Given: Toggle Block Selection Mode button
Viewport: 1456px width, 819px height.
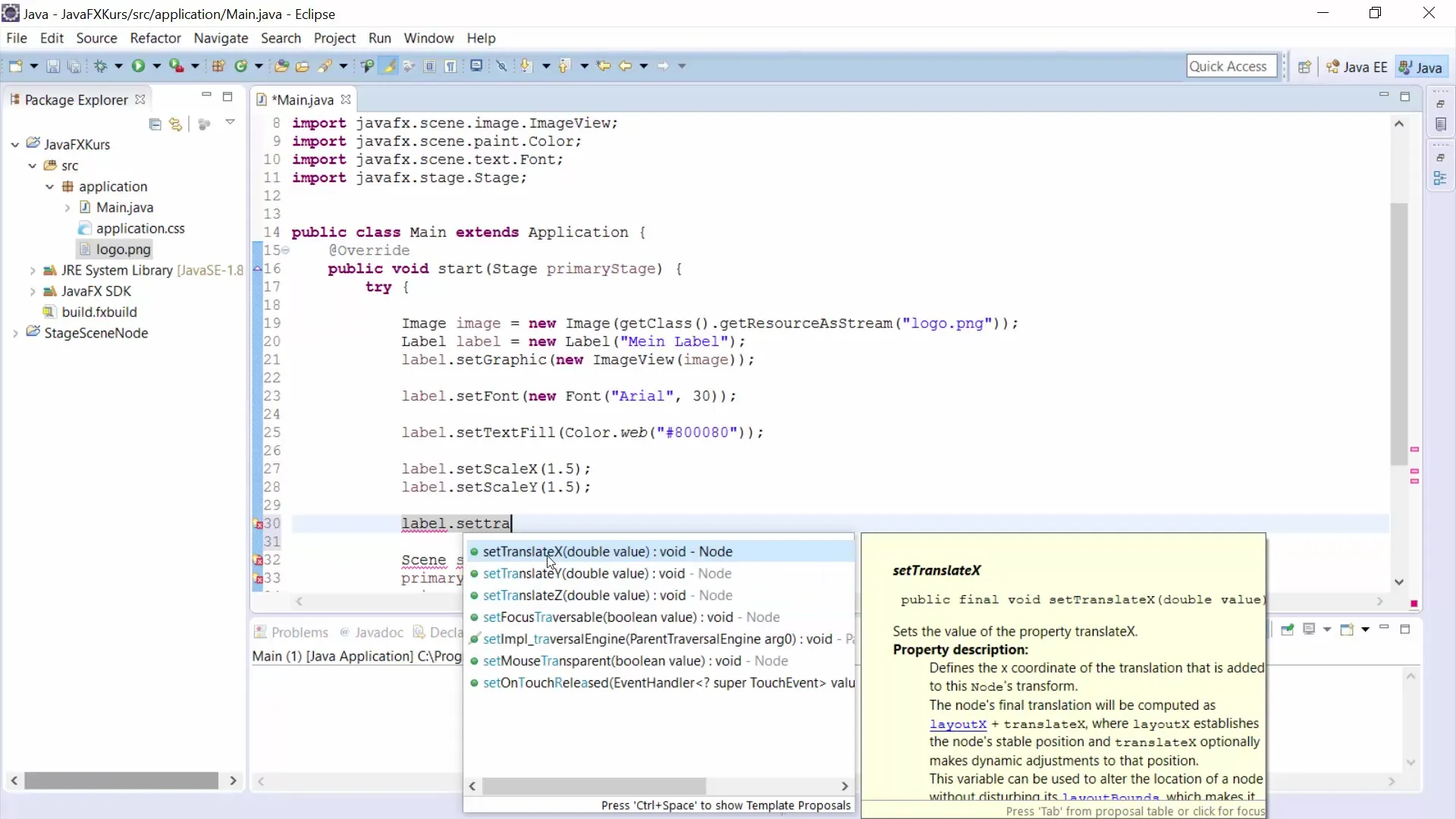Looking at the screenshot, I should (x=429, y=66).
